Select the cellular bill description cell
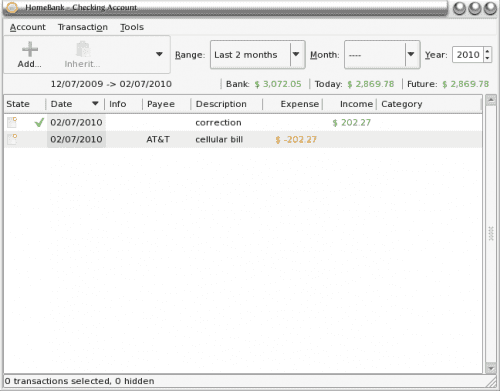This screenshot has width=500, height=391. point(219,139)
